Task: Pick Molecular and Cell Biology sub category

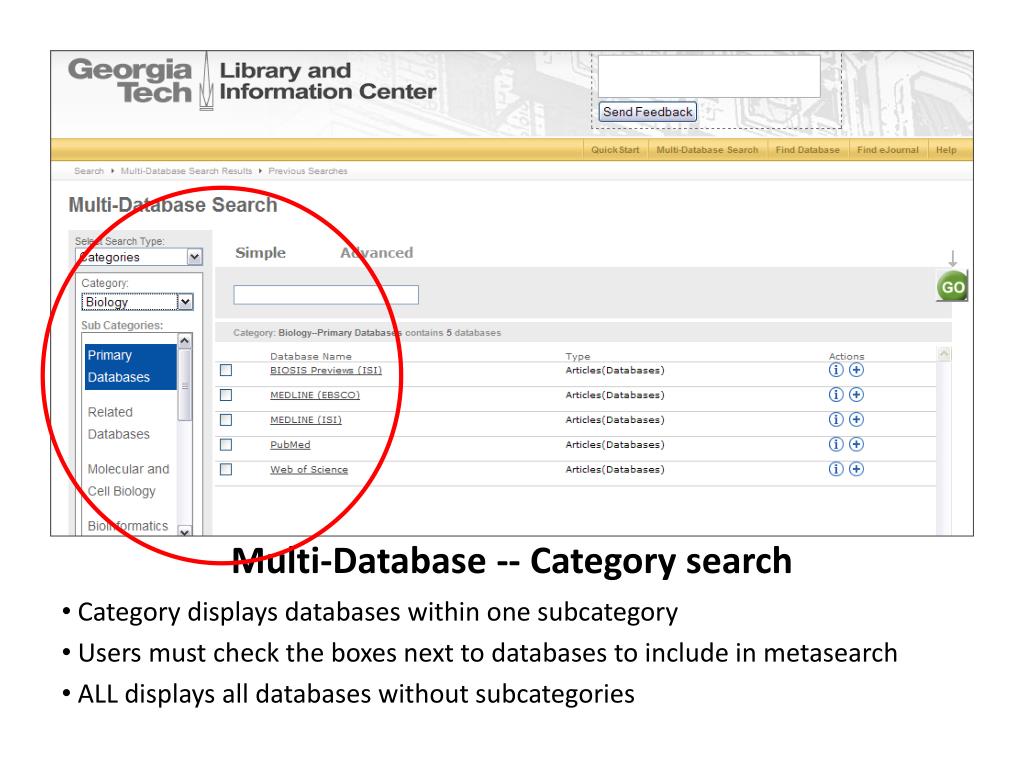Action: coord(129,480)
